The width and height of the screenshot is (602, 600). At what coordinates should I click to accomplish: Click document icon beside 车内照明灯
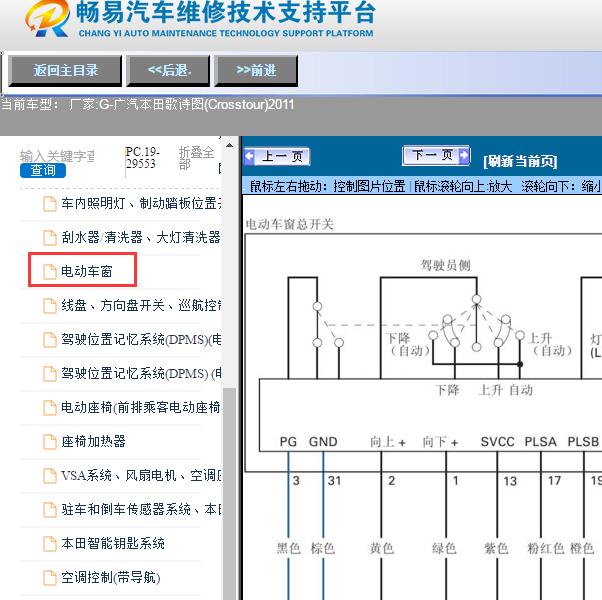point(50,204)
